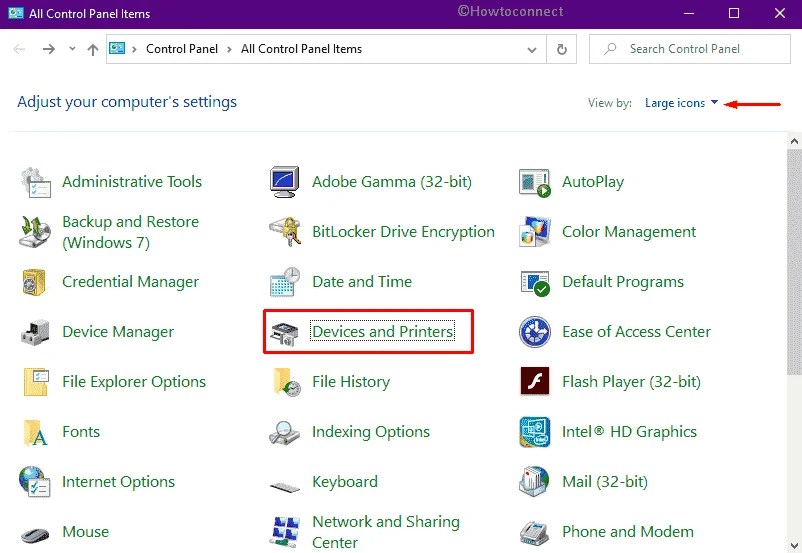Click the Fonts folder icon

(35, 432)
